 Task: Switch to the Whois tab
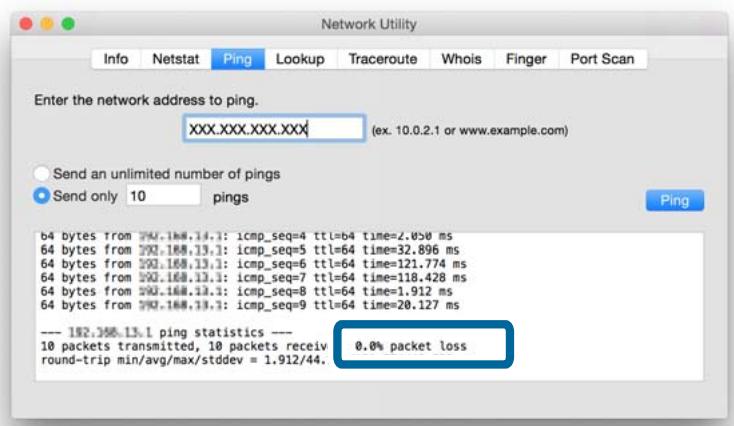tap(462, 59)
